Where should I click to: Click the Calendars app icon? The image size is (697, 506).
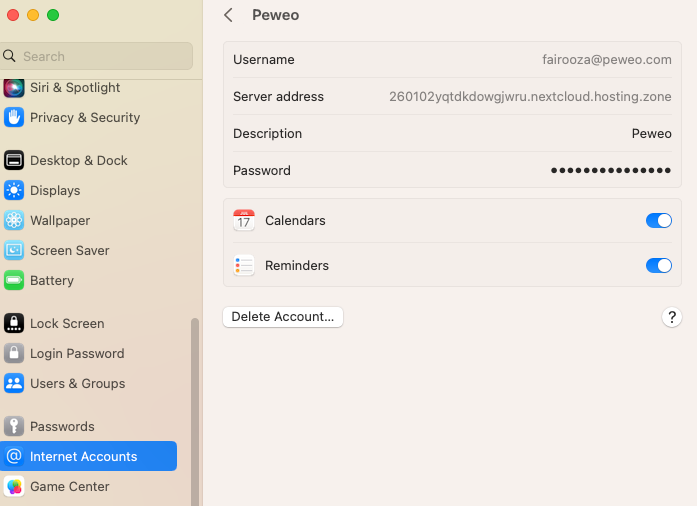pyautogui.click(x=244, y=221)
